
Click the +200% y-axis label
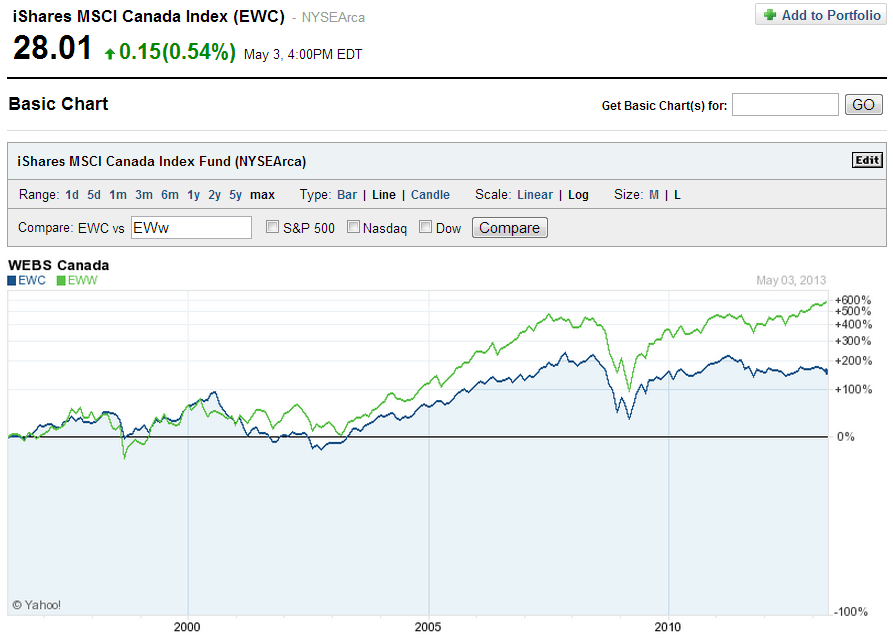tap(853, 361)
